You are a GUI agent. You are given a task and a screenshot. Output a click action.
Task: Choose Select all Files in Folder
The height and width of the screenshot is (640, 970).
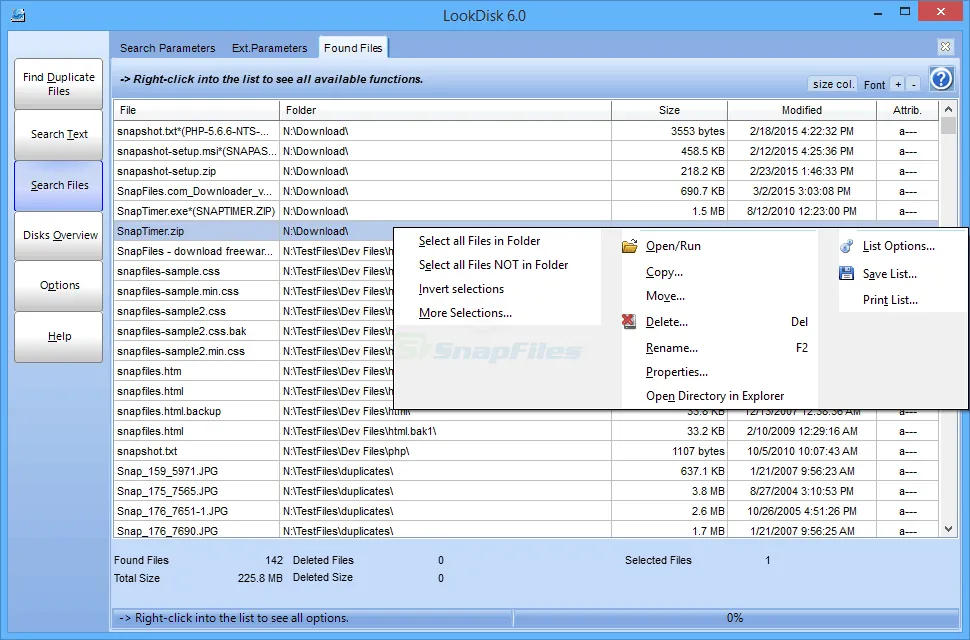coord(479,241)
